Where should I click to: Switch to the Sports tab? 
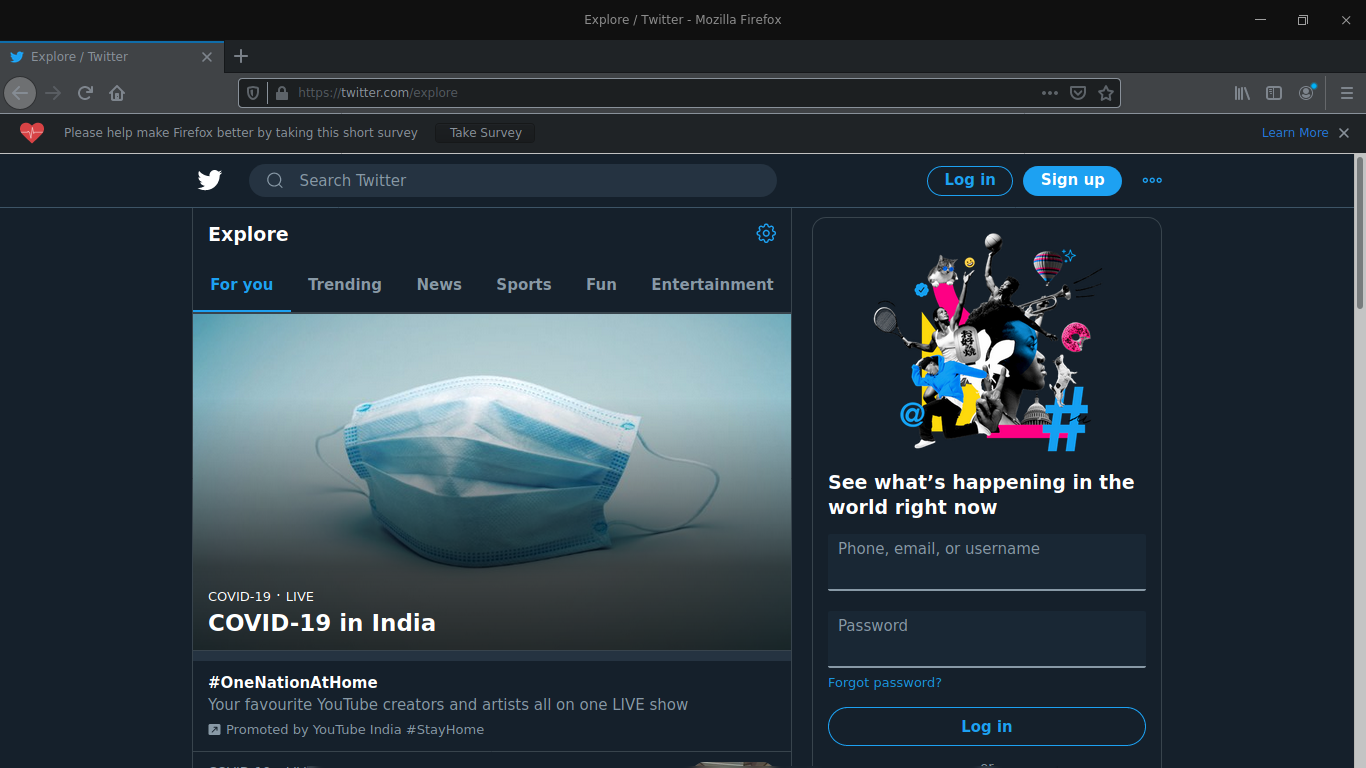tap(524, 284)
